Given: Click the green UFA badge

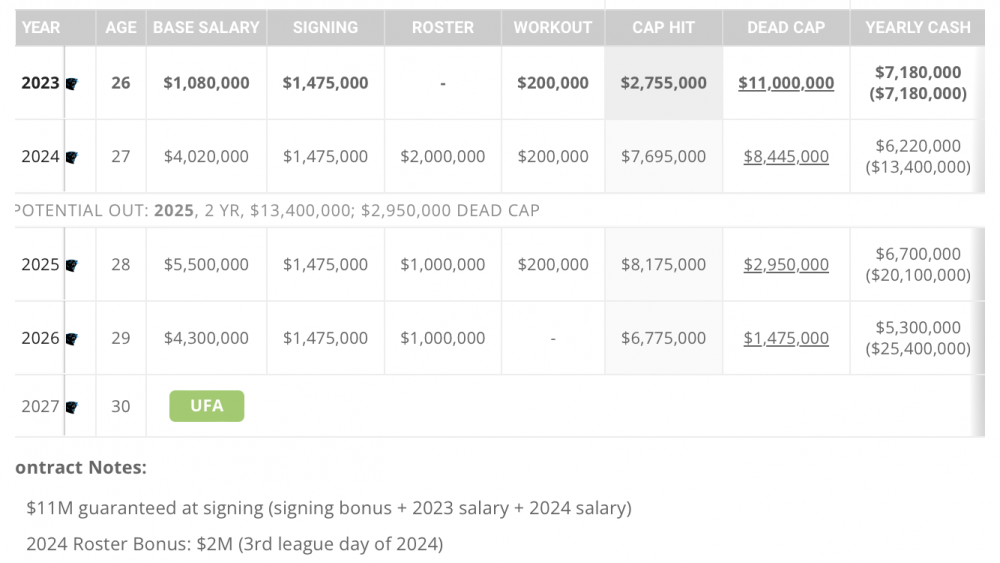Looking at the screenshot, I should 206,406.
